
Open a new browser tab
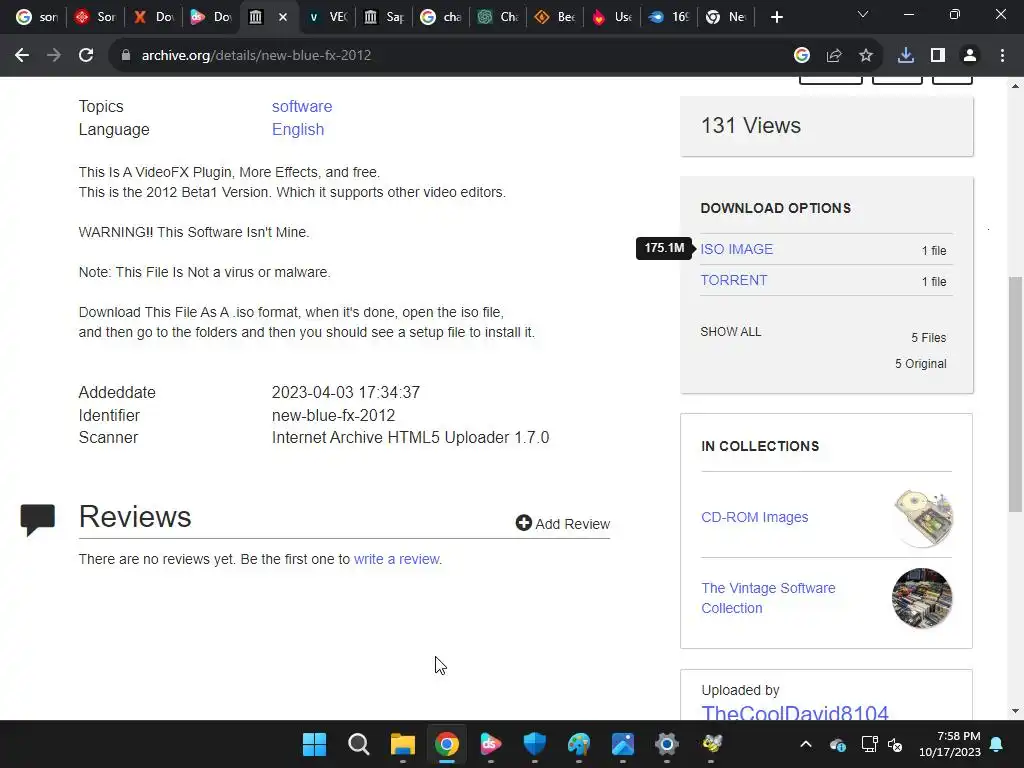[x=776, y=17]
